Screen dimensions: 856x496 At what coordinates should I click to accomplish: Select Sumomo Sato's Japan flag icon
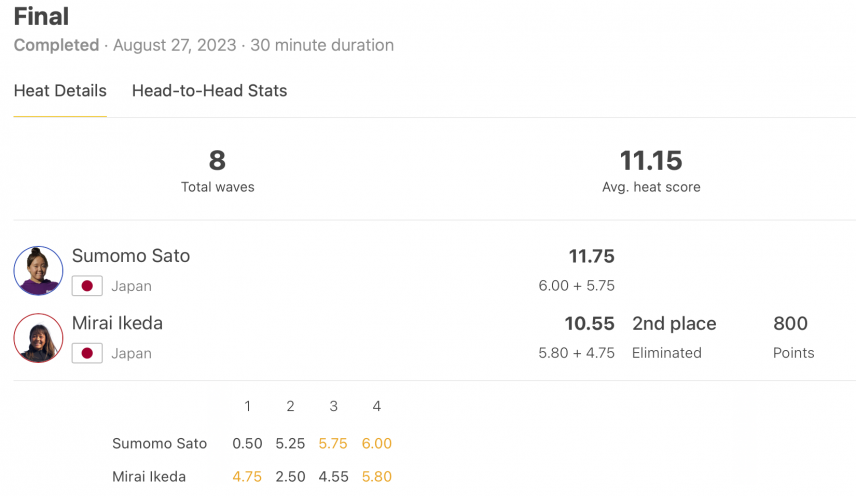(x=87, y=286)
